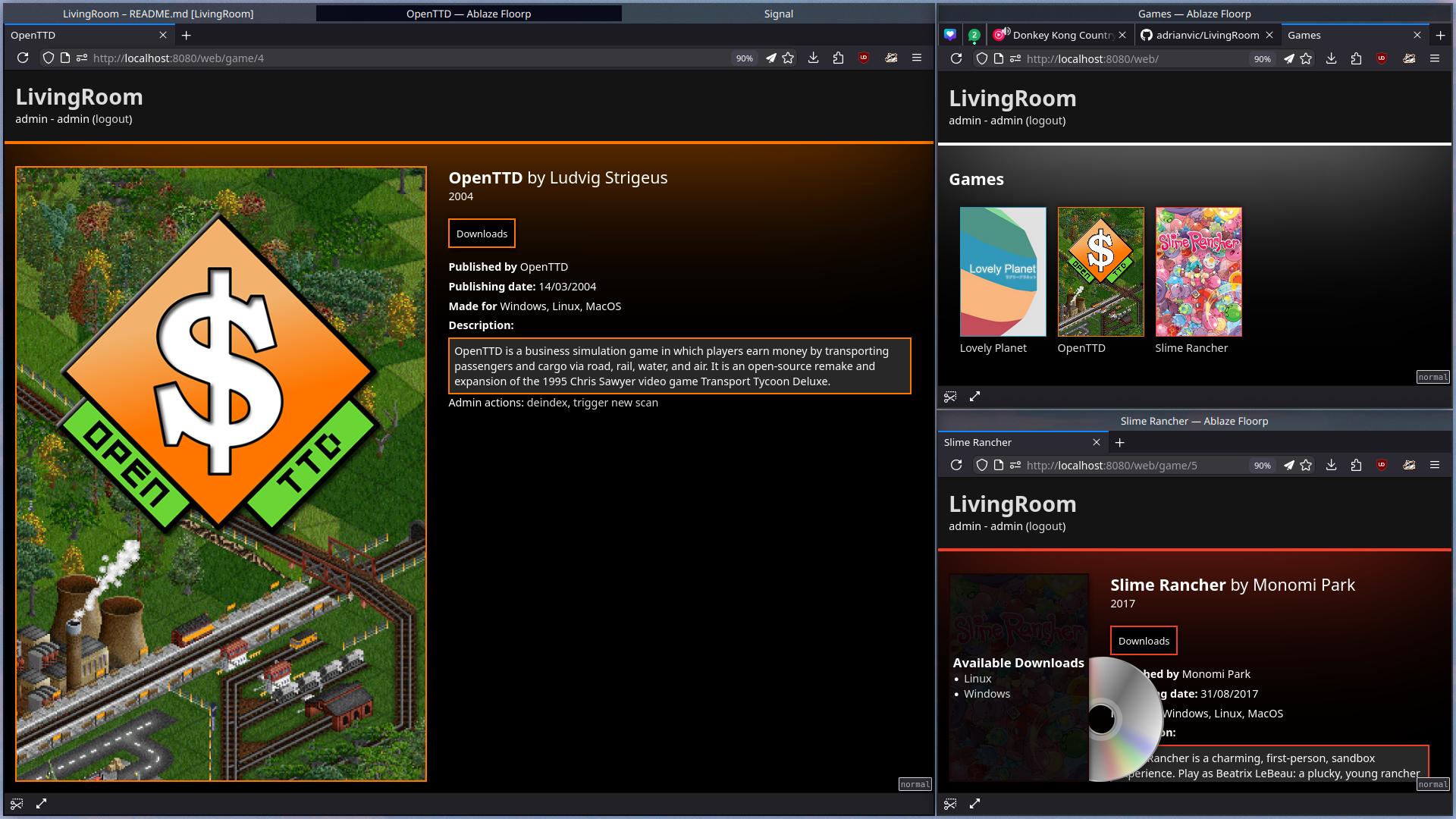Open hamburger menu in Games window

[1435, 58]
